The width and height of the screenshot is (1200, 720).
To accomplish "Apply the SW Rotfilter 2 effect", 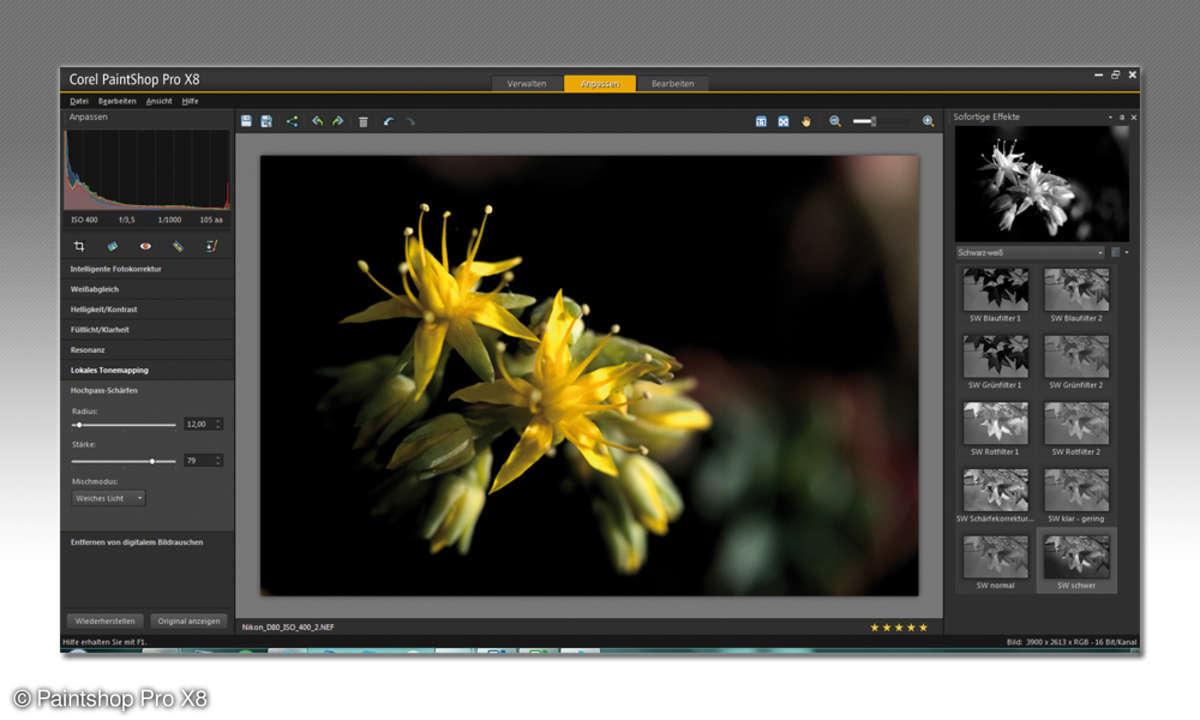I will [x=1076, y=429].
